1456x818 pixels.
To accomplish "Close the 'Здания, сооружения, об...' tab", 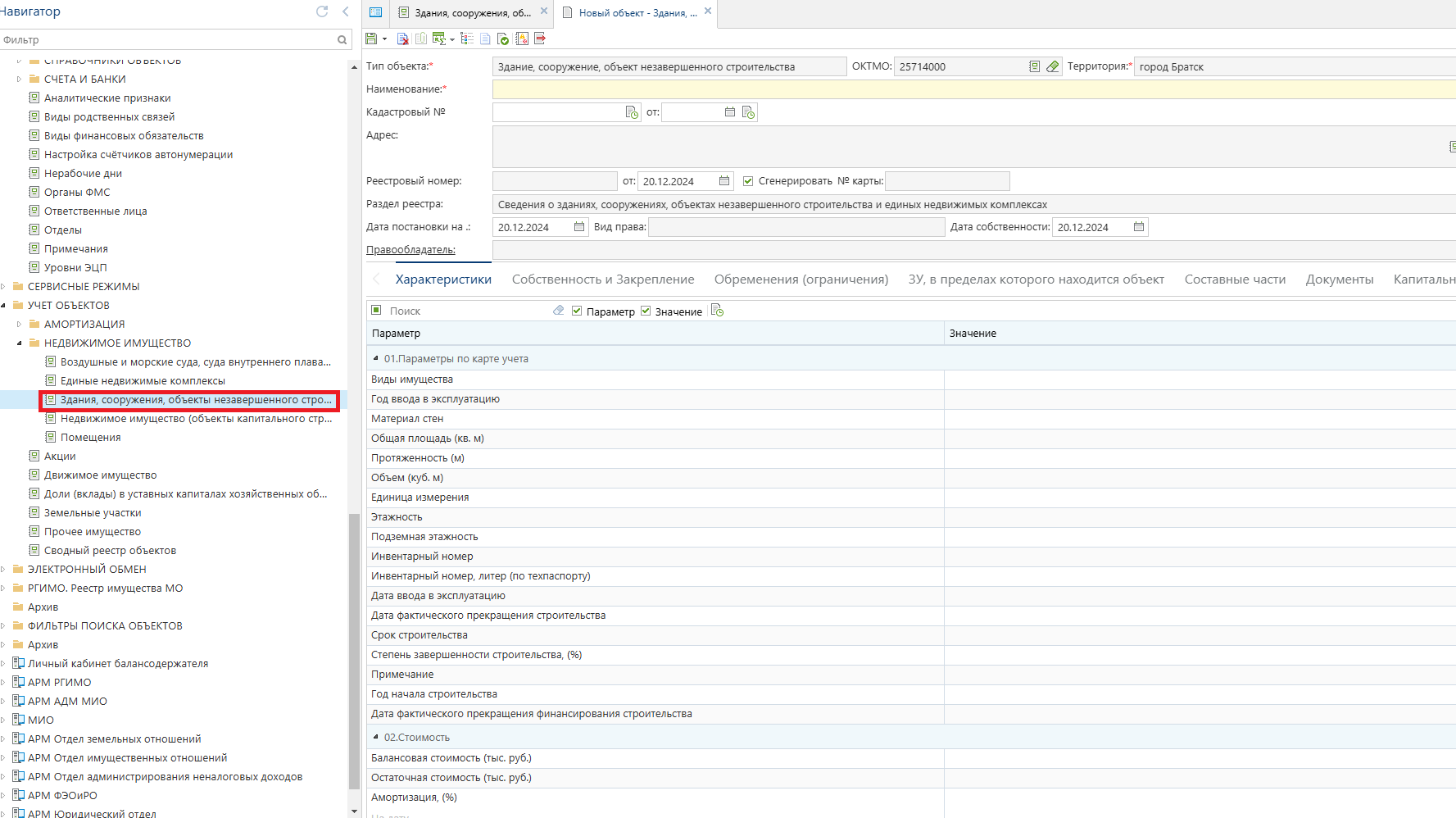I will click(x=544, y=11).
